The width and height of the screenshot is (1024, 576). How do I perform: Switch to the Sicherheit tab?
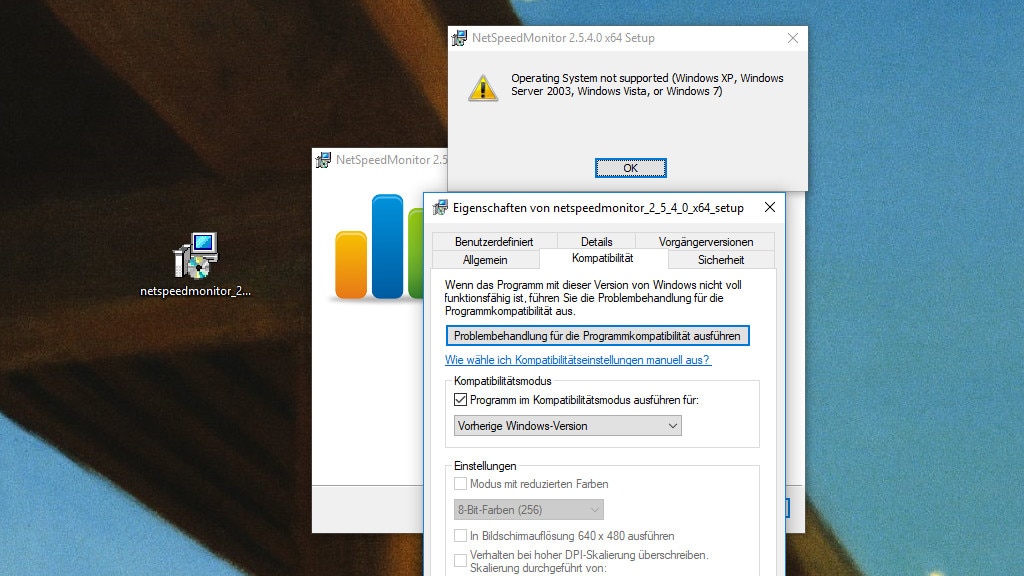(720, 259)
